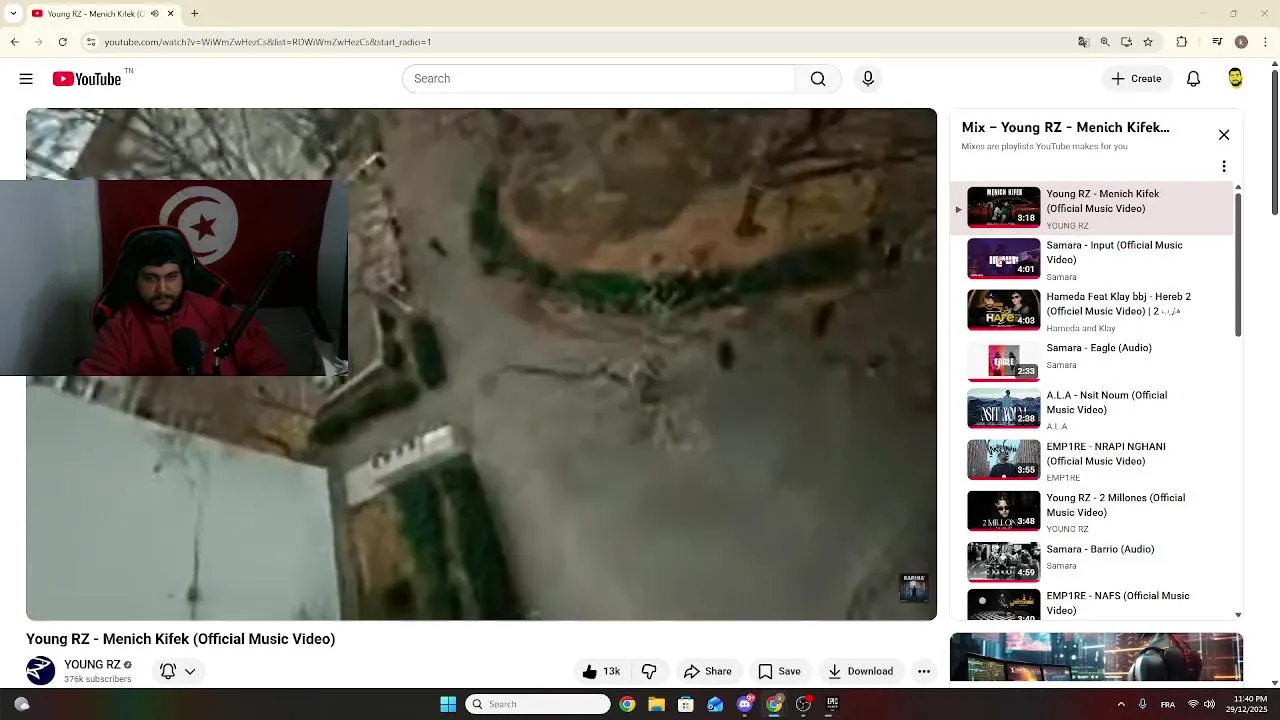Play Samara - Input from the mix
The width and height of the screenshot is (1280, 720).
pos(1093,260)
